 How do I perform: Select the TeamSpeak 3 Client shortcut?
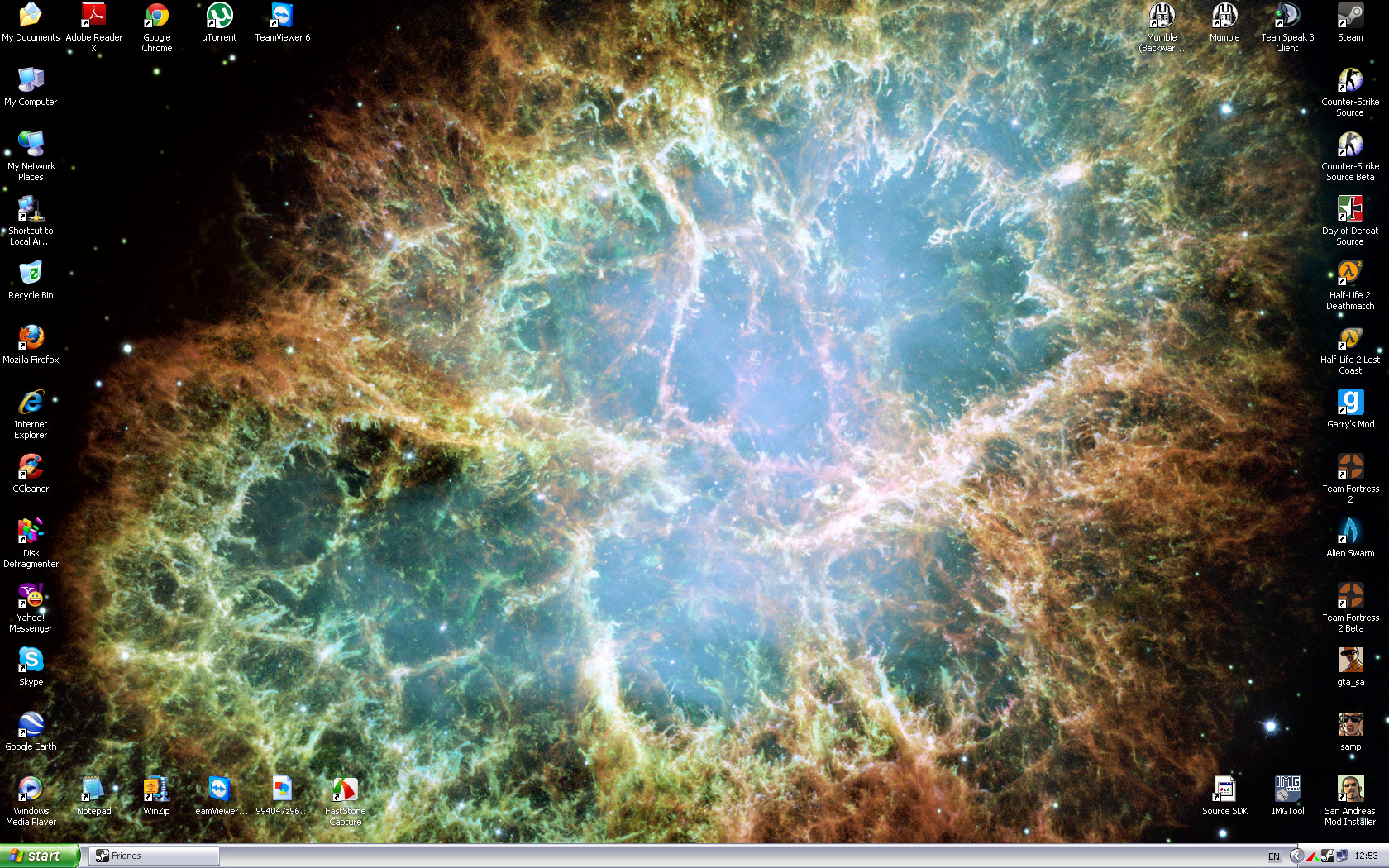[1287, 27]
